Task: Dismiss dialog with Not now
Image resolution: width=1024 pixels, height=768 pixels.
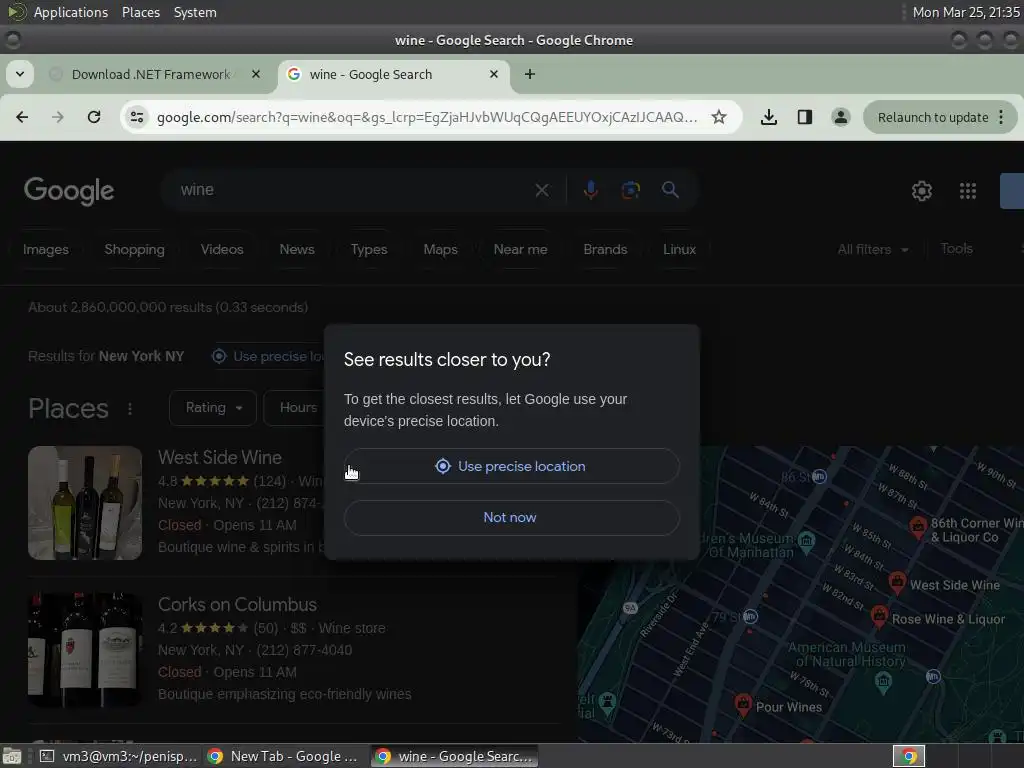Action: [511, 518]
